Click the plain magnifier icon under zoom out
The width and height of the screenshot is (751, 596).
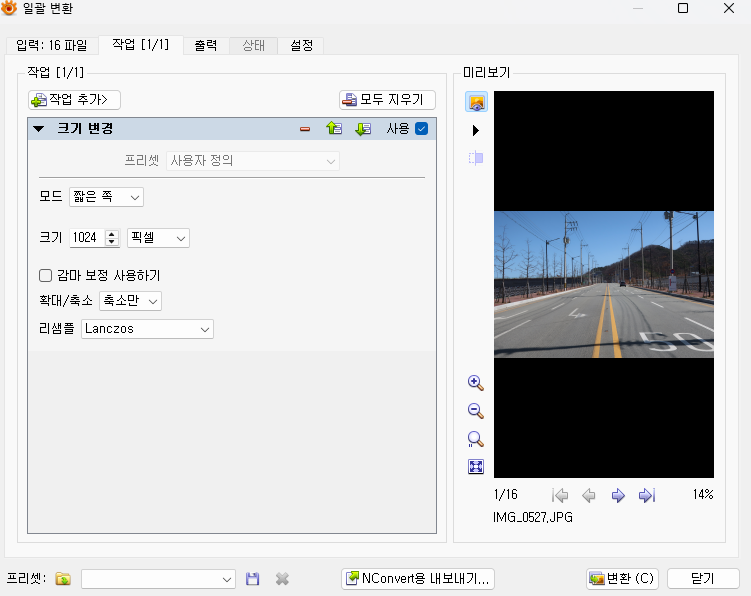point(476,439)
